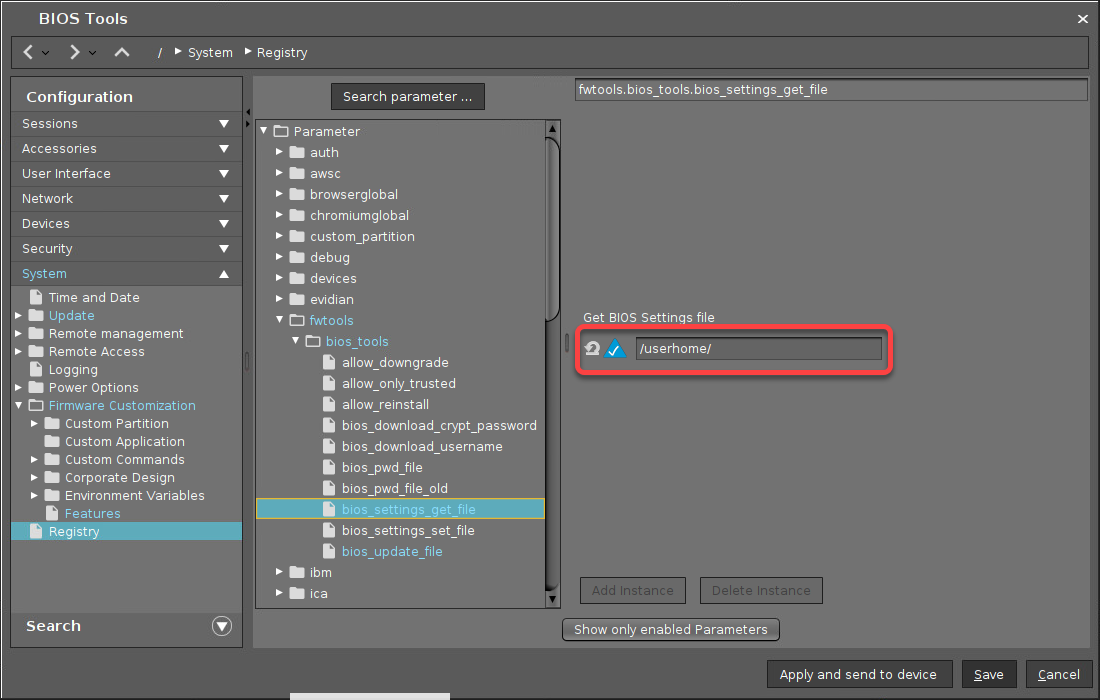This screenshot has width=1100, height=700.
Task: Expand the devices parameter folder
Action: coord(281,278)
